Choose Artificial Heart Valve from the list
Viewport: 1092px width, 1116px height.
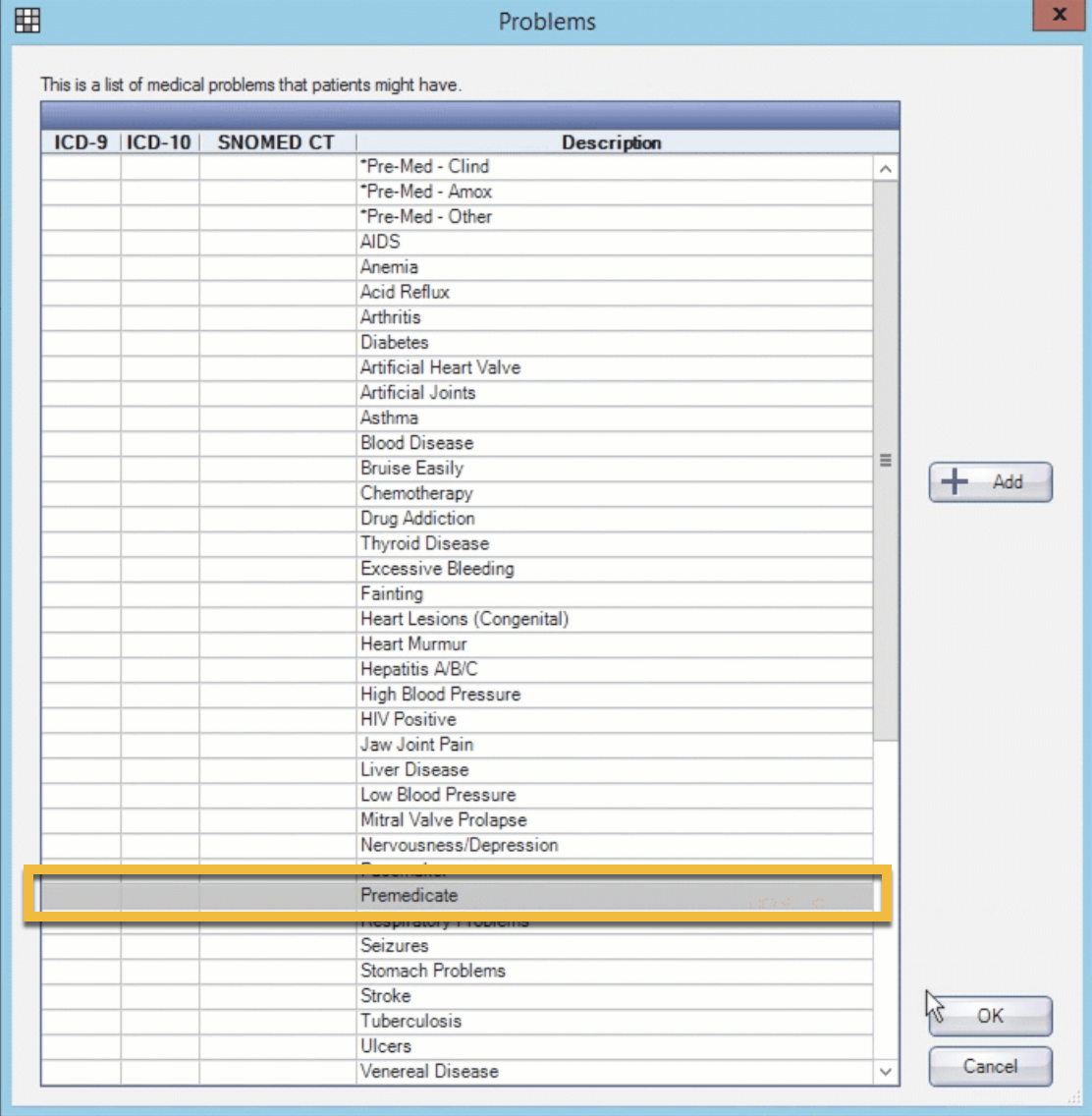tap(440, 367)
